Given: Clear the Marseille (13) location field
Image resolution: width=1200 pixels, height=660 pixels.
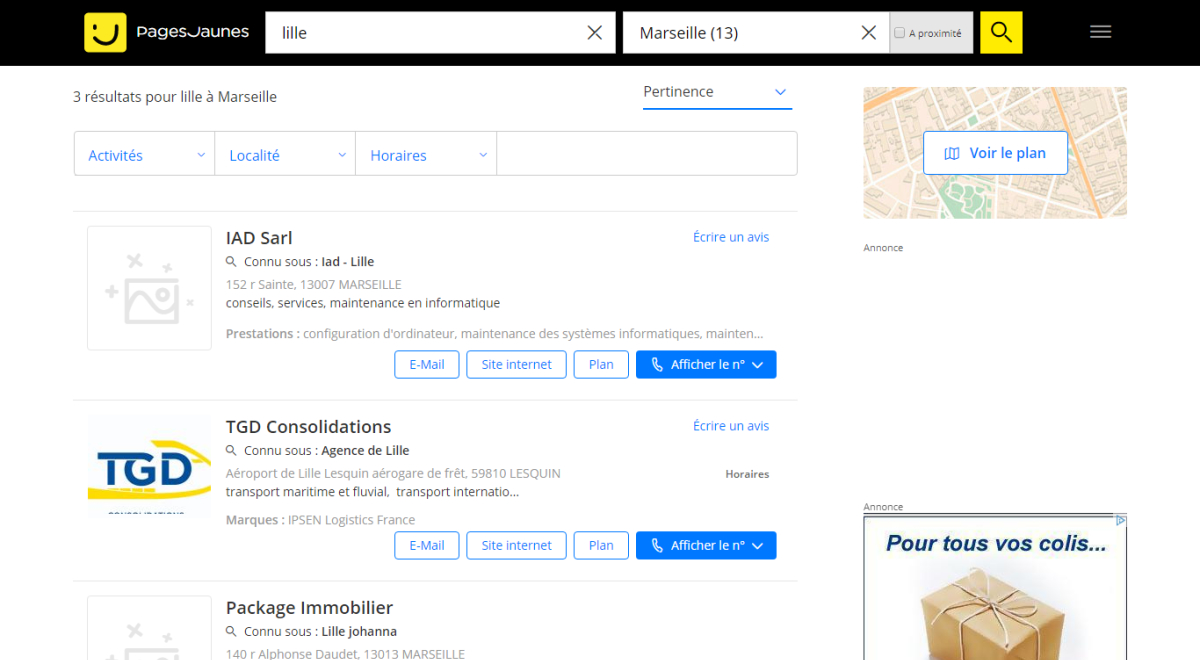Looking at the screenshot, I should (x=869, y=33).
